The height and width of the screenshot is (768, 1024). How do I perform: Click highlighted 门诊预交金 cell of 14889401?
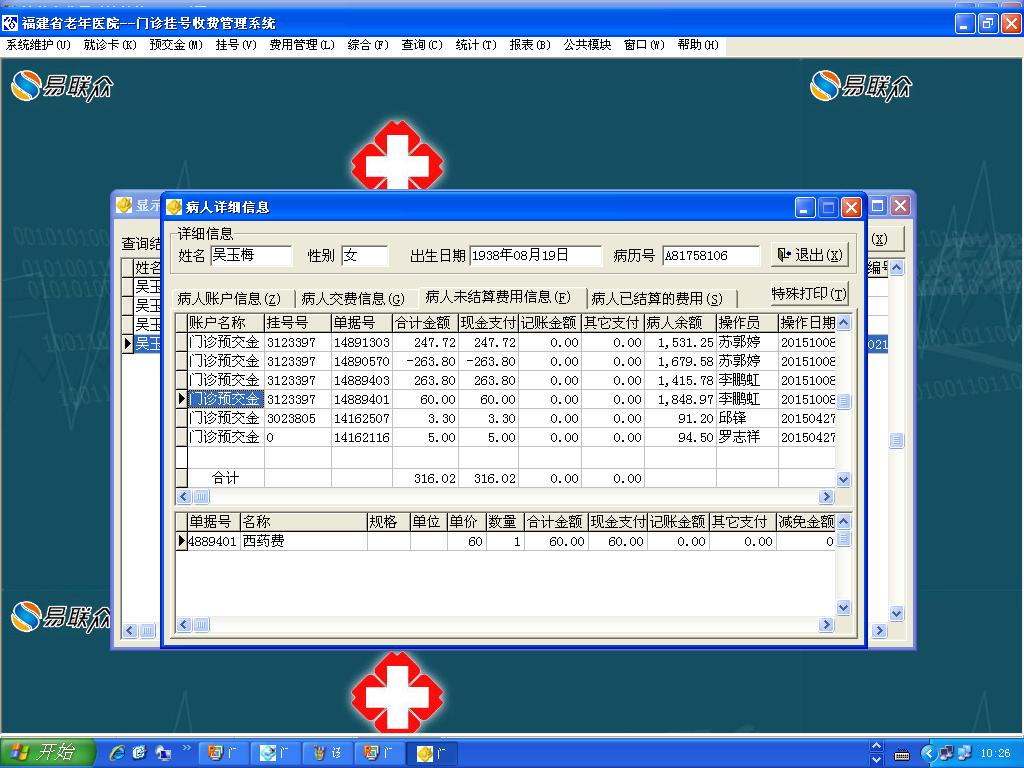[x=225, y=399]
